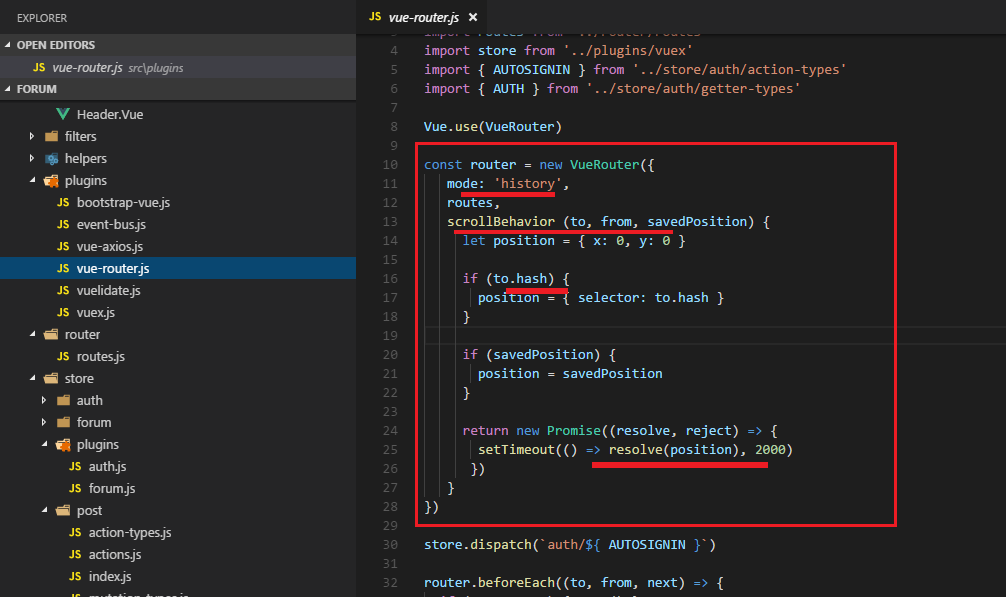The image size is (1006, 597).
Task: Click JS icon beside forum.js
Action: click(75, 488)
